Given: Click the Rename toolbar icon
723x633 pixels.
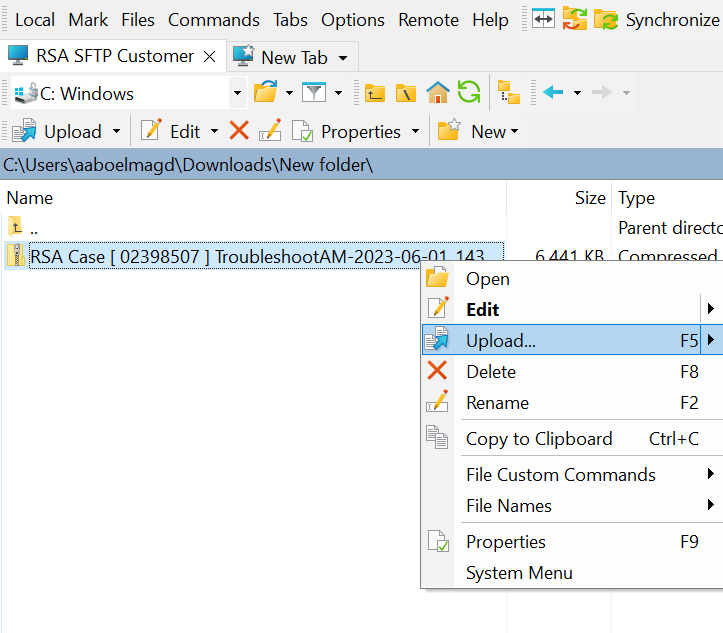Looking at the screenshot, I should pos(270,131).
